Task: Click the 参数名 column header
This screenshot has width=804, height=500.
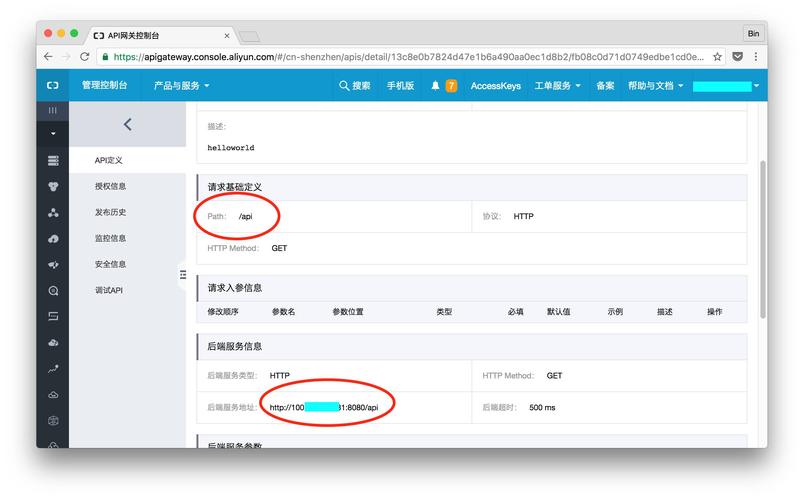Action: coord(284,311)
